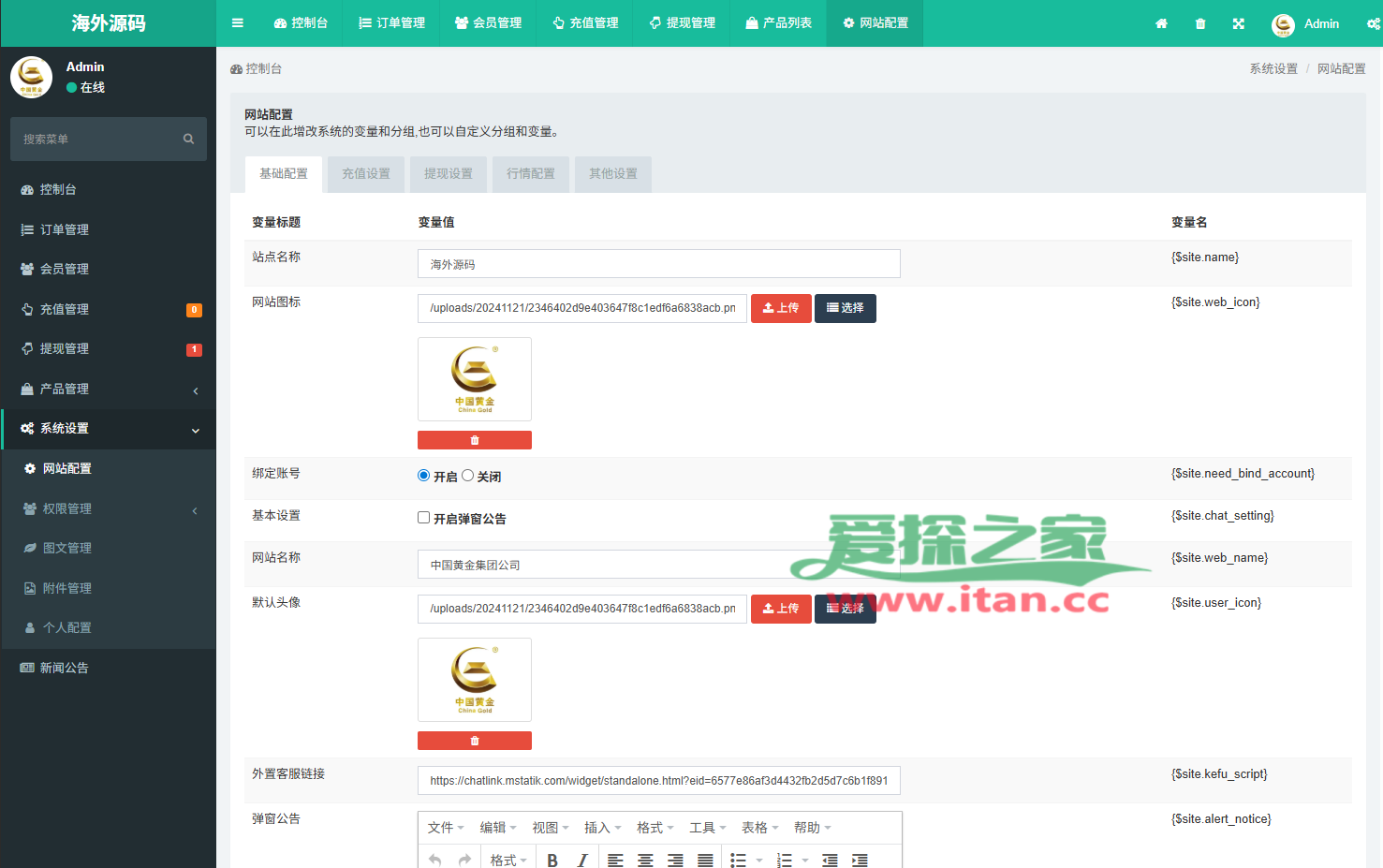Switch to the 其他设置 tab
This screenshot has width=1383, height=868.
[x=613, y=174]
